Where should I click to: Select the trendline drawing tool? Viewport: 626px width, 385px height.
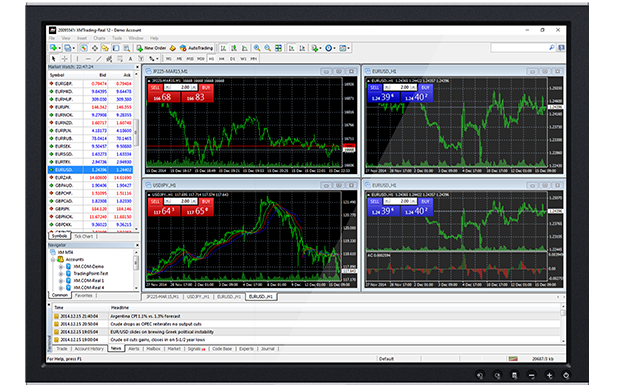coord(99,59)
